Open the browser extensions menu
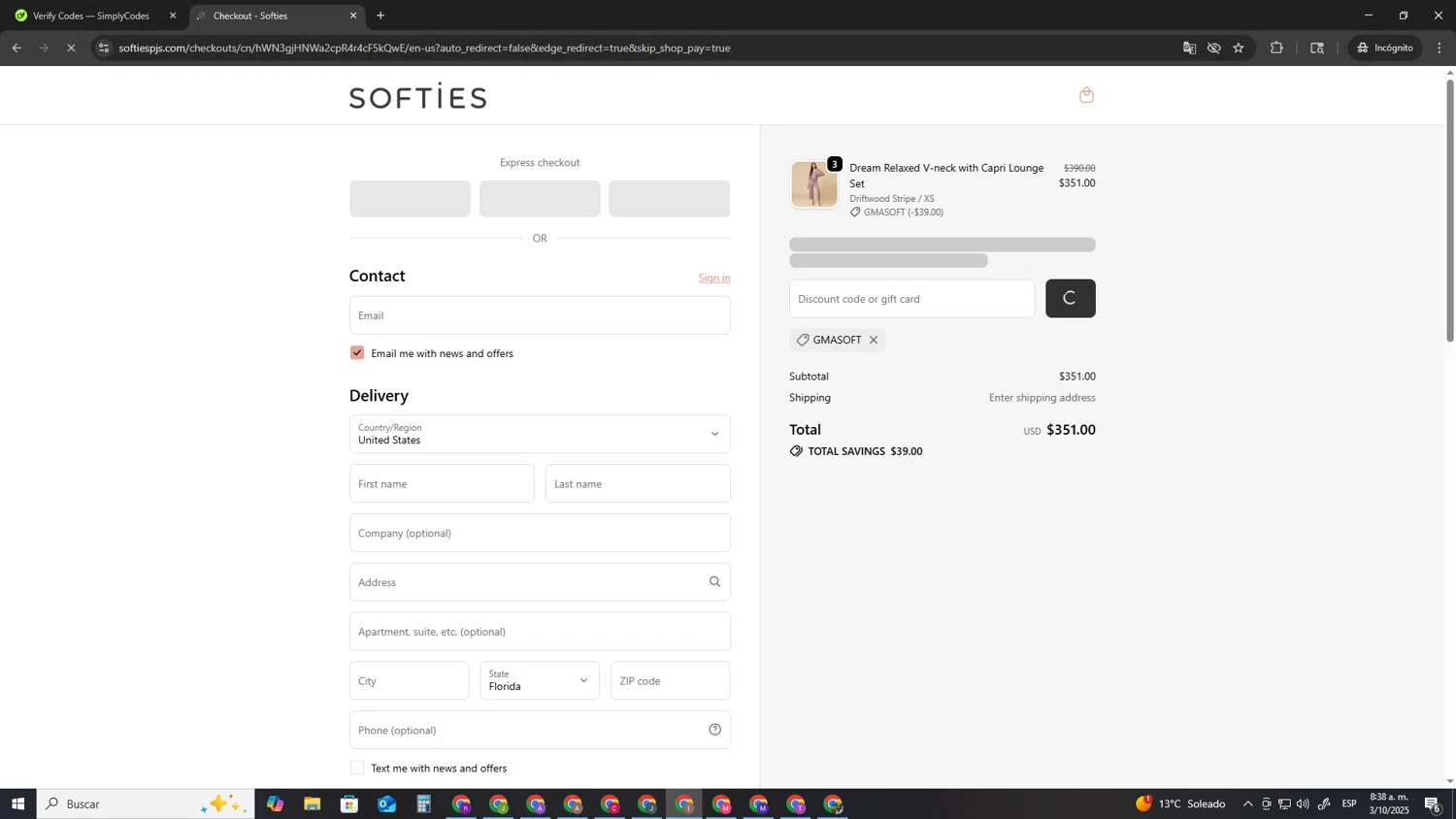 coord(1276,48)
